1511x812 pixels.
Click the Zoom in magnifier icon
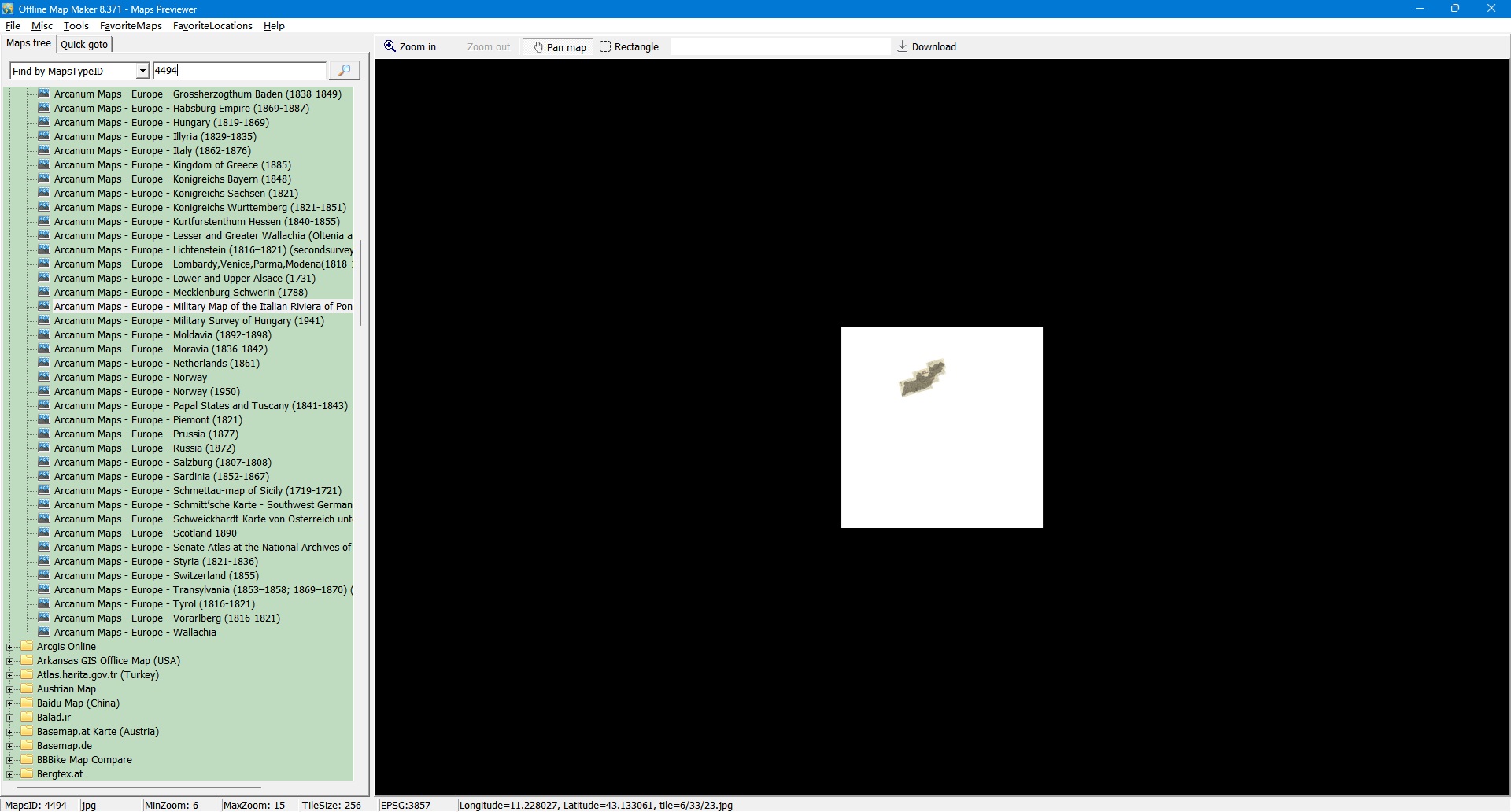390,46
